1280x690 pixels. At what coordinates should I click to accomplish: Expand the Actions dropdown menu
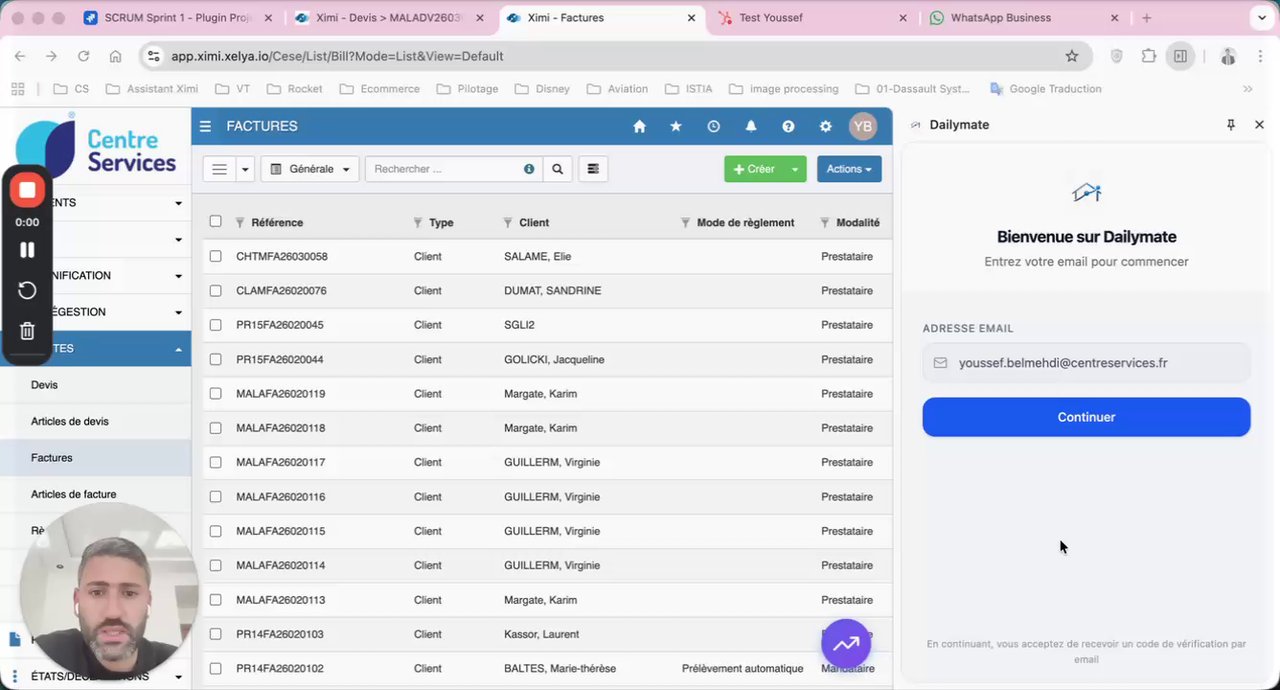(x=849, y=169)
